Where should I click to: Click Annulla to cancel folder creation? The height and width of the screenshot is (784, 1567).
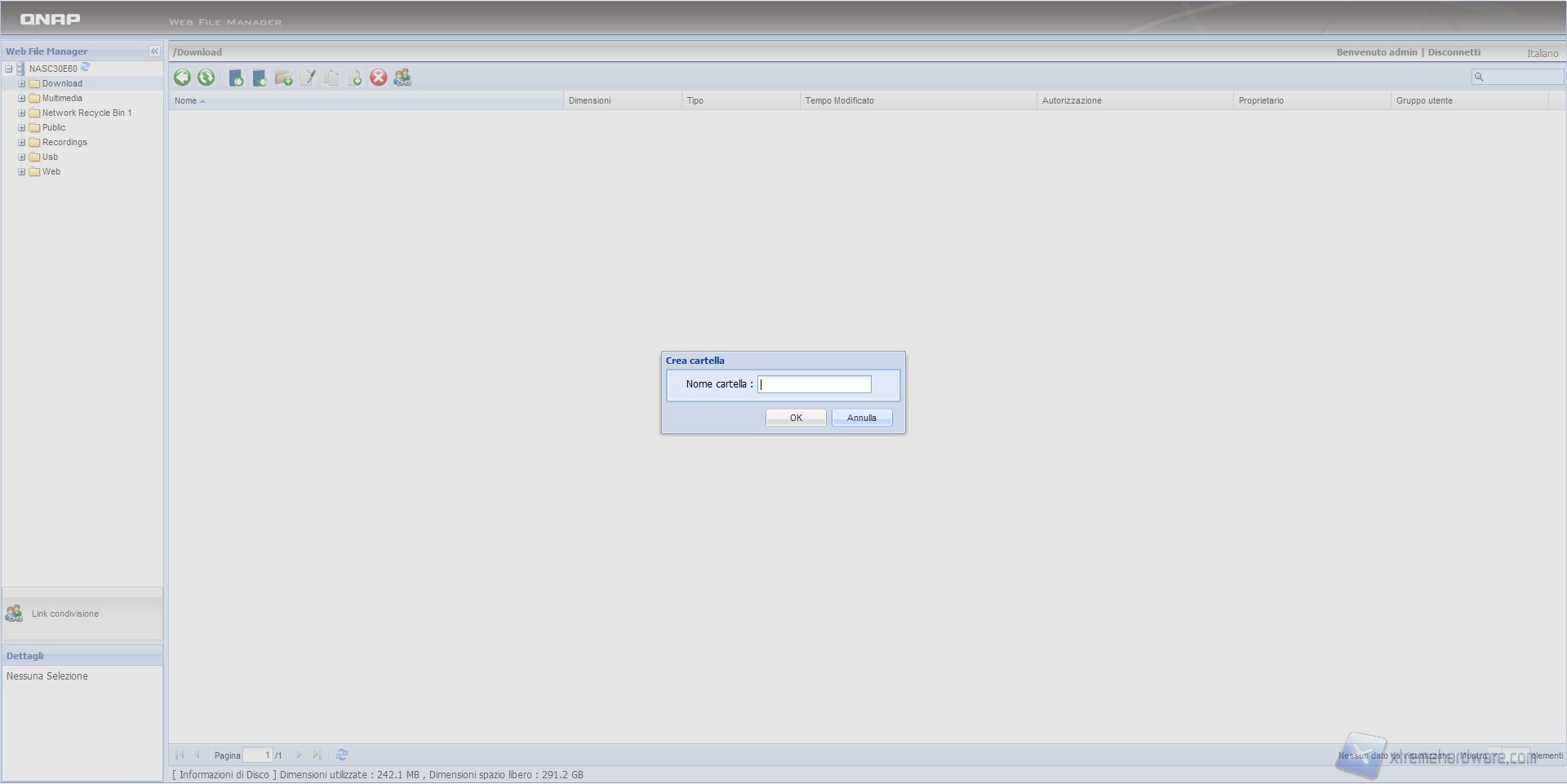tap(861, 418)
